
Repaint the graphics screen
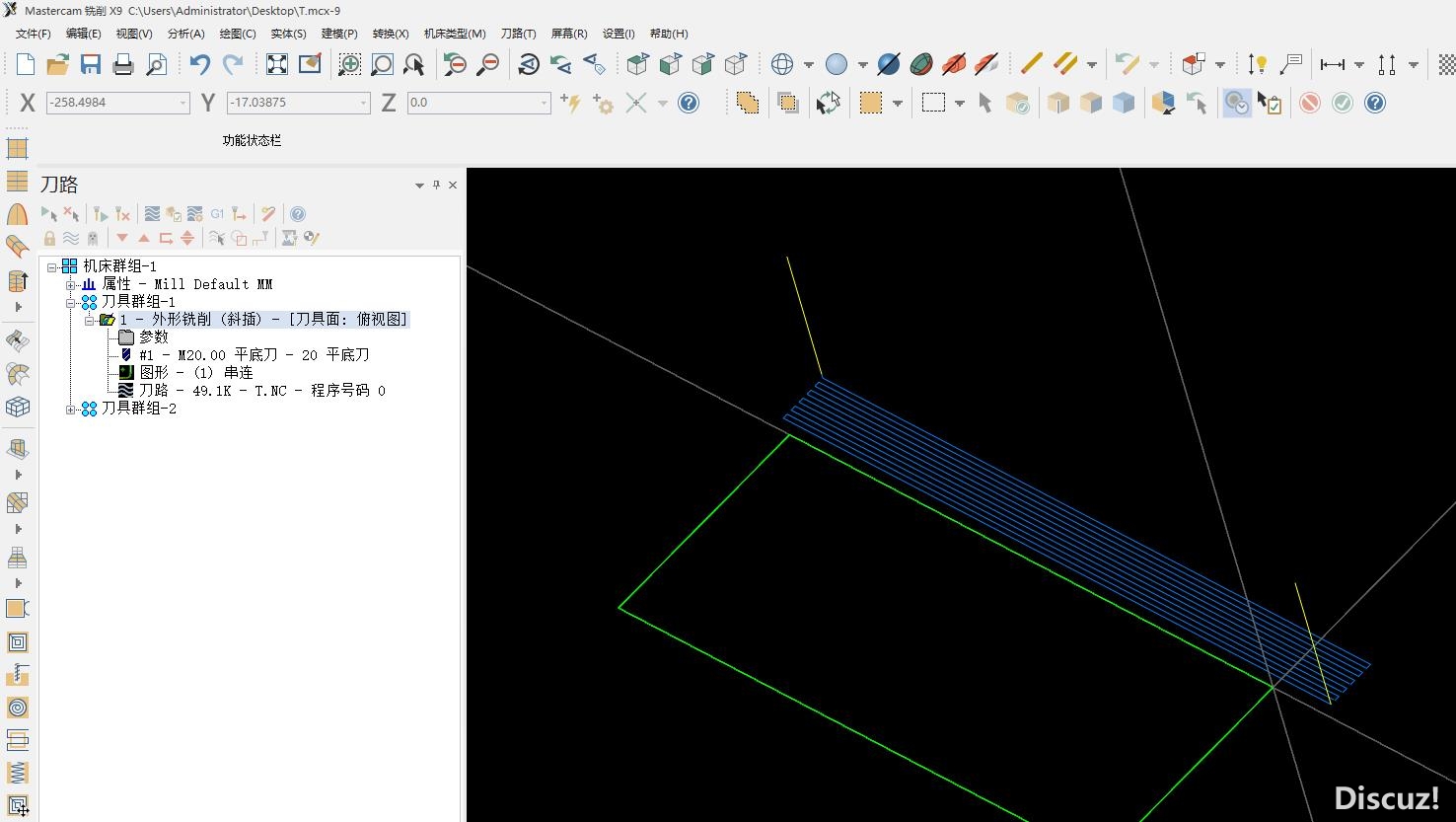[x=310, y=64]
